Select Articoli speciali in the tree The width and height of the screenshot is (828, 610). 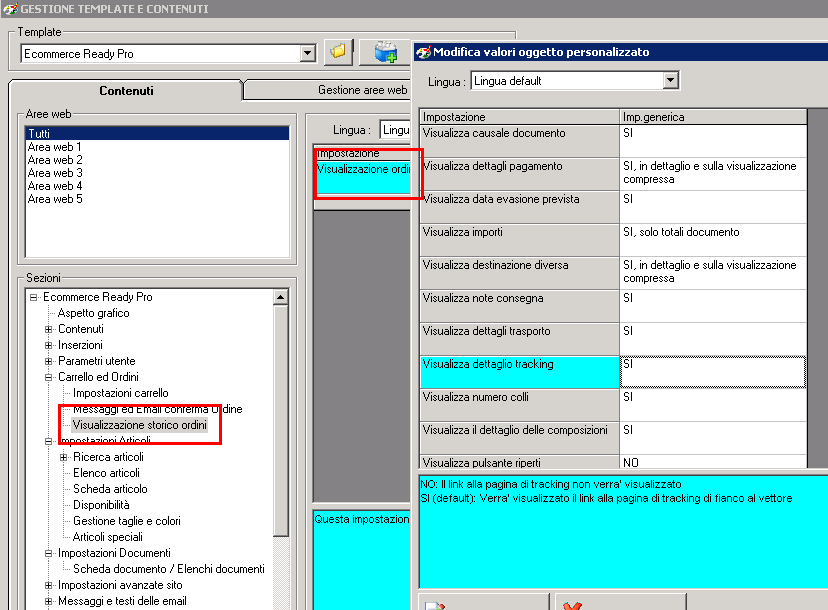[108, 537]
